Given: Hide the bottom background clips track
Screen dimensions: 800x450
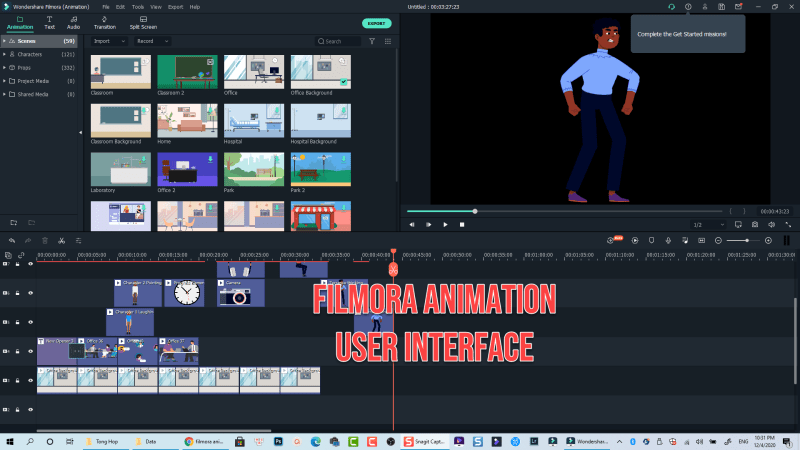Looking at the screenshot, I should 31,380.
